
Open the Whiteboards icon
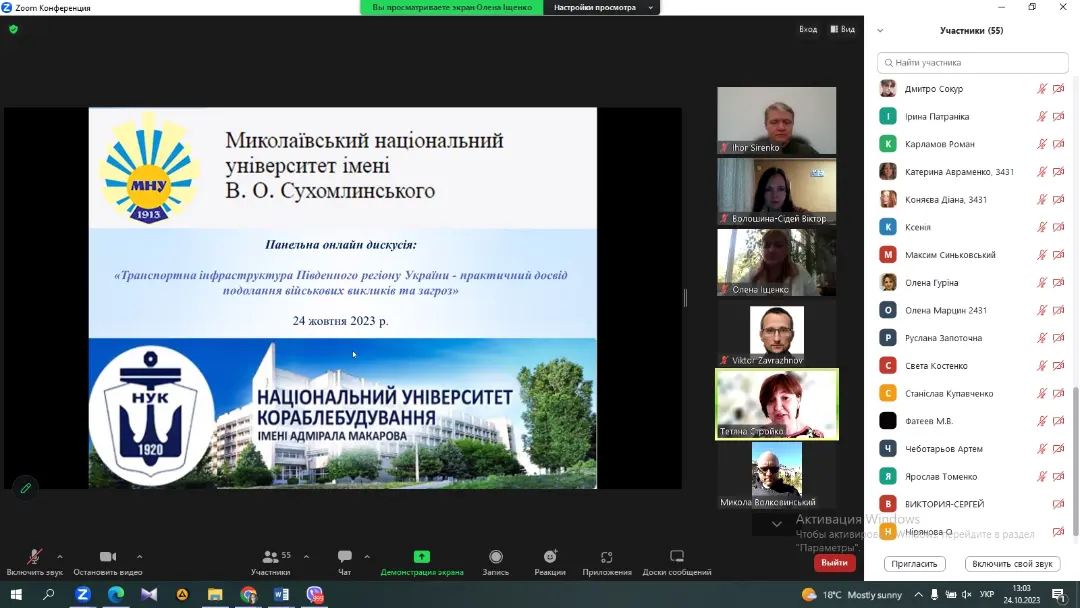click(x=676, y=557)
